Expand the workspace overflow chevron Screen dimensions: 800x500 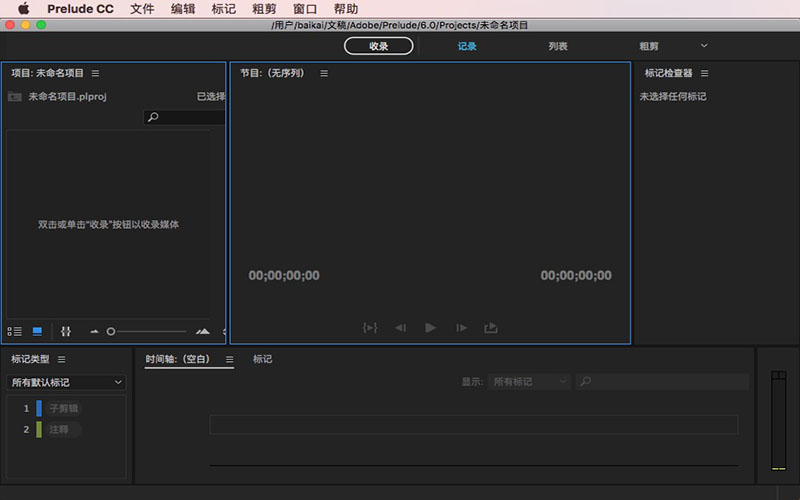coord(704,45)
